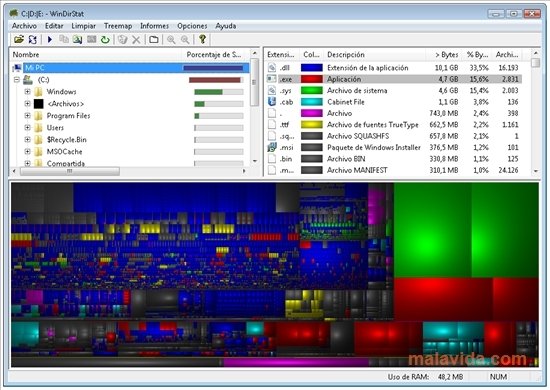Click the directory tree scroll-up arrow
The height and width of the screenshot is (390, 550).
tap(255, 53)
